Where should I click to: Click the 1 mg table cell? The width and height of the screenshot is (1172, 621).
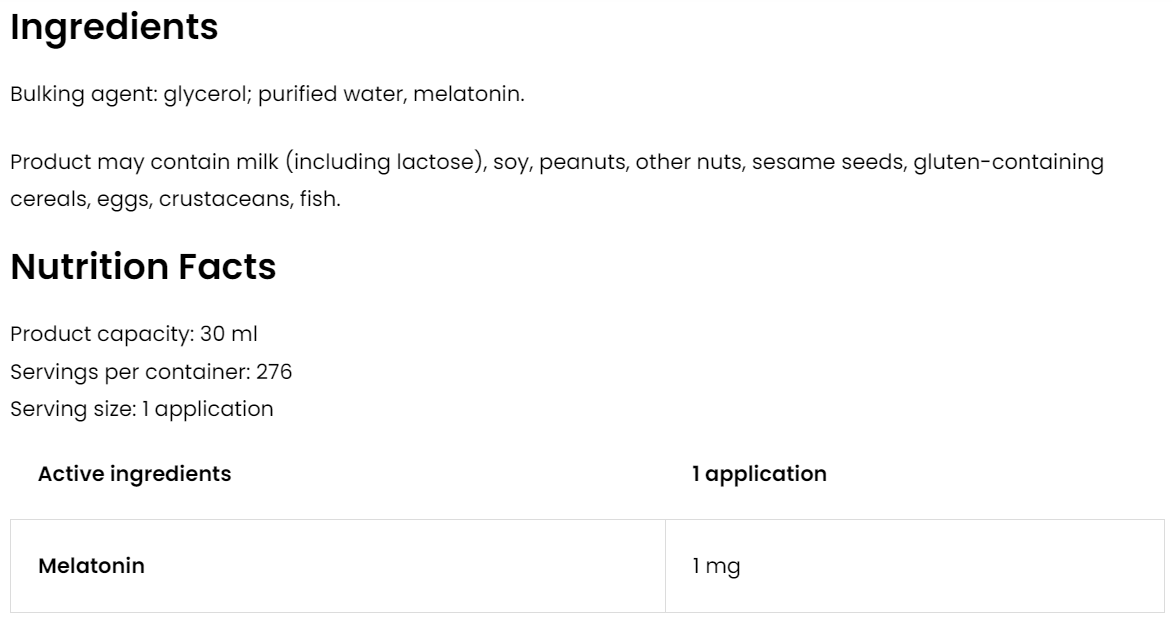tap(716, 566)
